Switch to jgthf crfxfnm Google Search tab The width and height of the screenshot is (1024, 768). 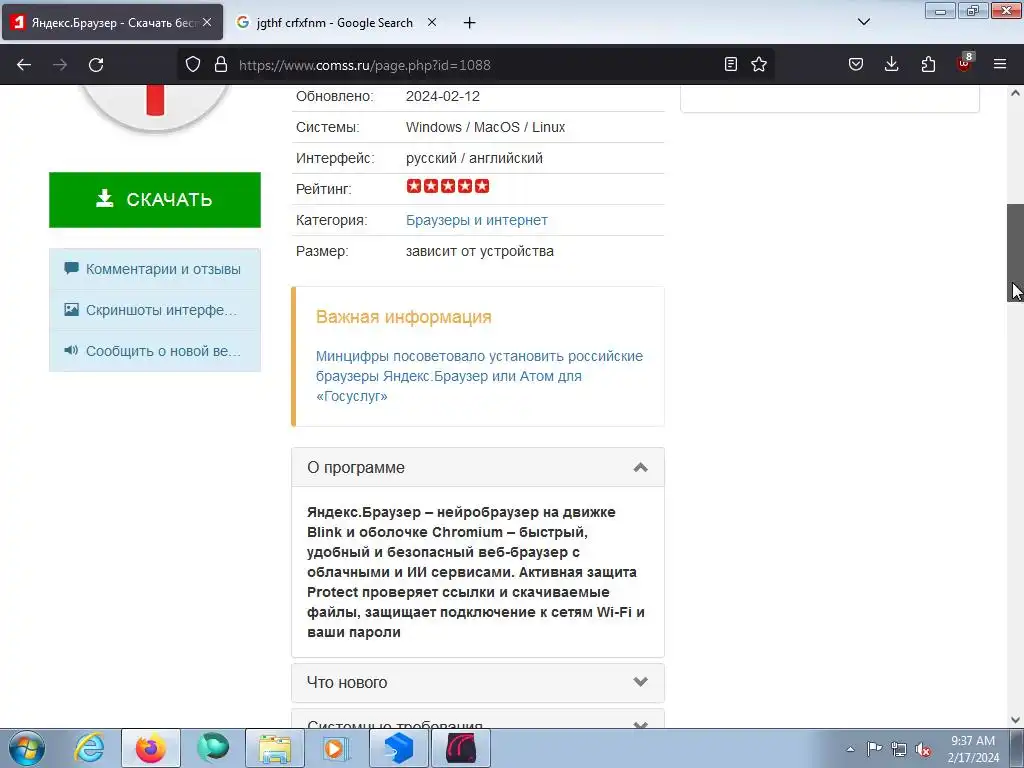click(x=336, y=23)
